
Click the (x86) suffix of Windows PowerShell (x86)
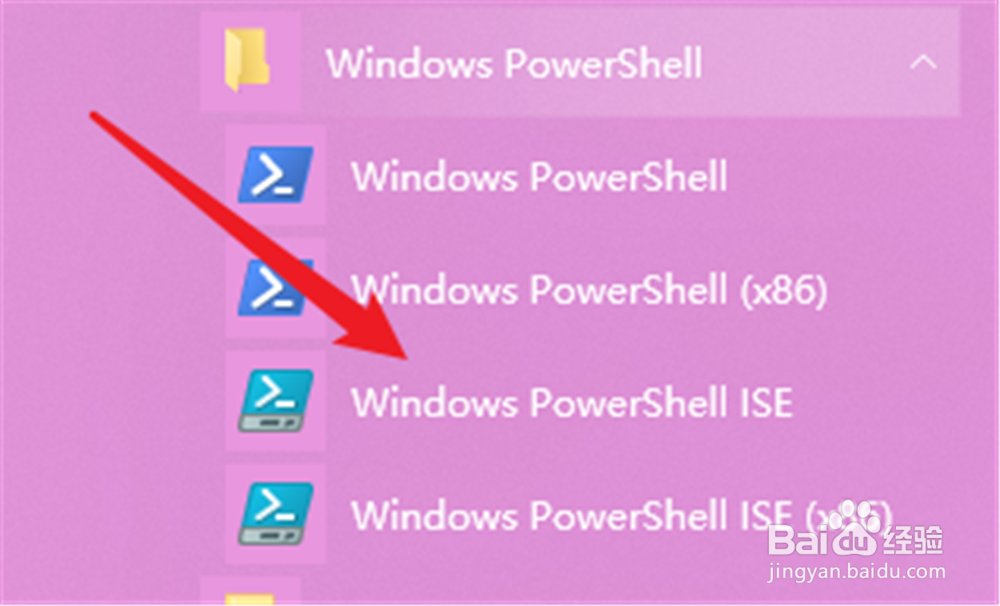coord(784,290)
